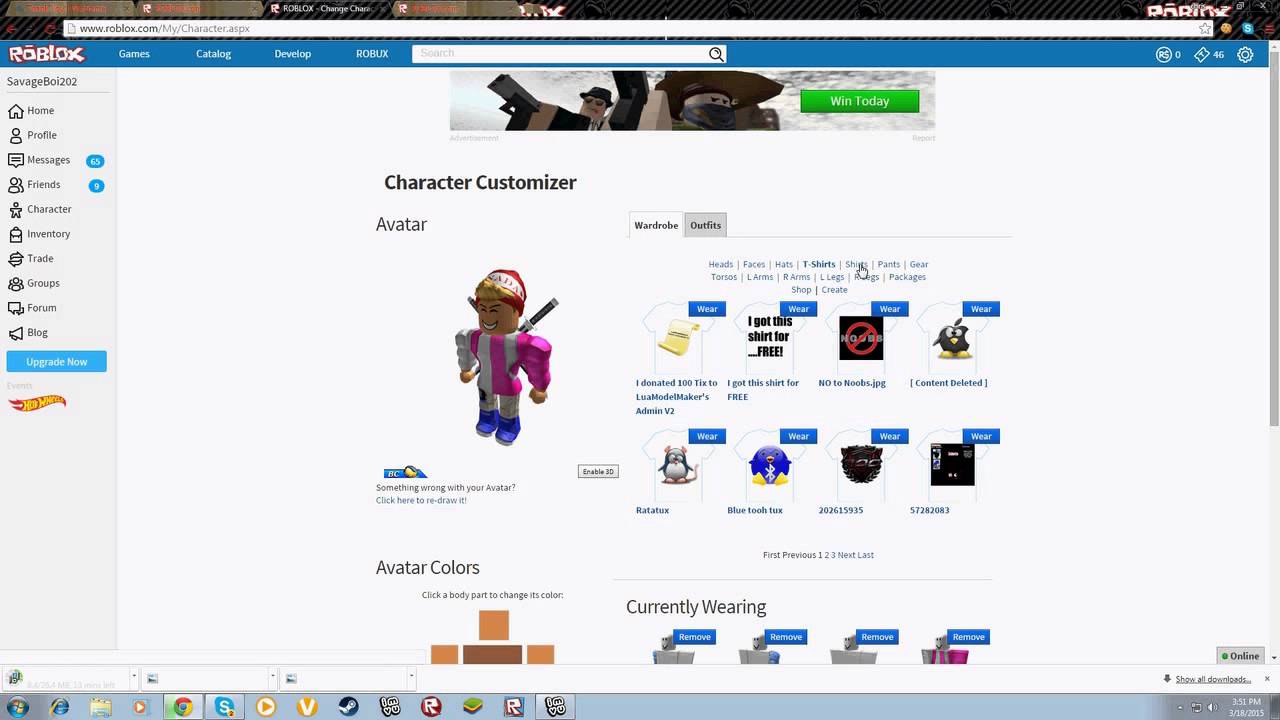The height and width of the screenshot is (720, 1280).
Task: Open third download item's dropdown arrow
Action: (x=411, y=678)
